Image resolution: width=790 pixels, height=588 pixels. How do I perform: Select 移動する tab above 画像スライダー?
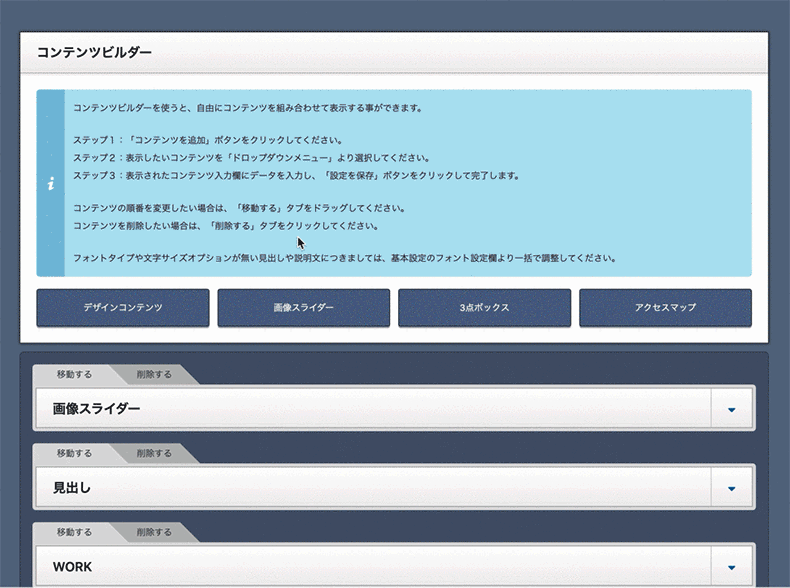click(74, 374)
